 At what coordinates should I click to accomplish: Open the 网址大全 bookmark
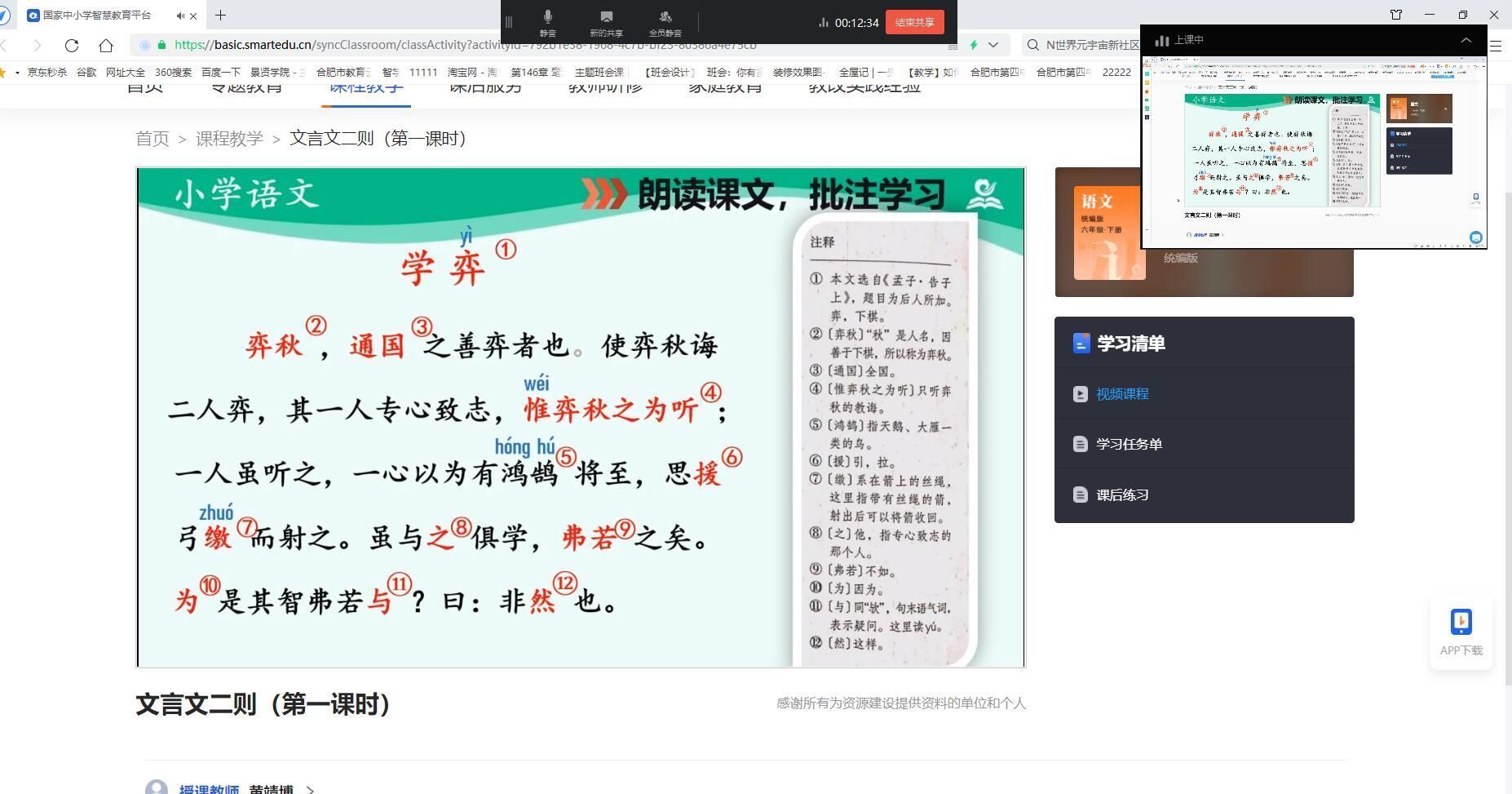click(126, 73)
